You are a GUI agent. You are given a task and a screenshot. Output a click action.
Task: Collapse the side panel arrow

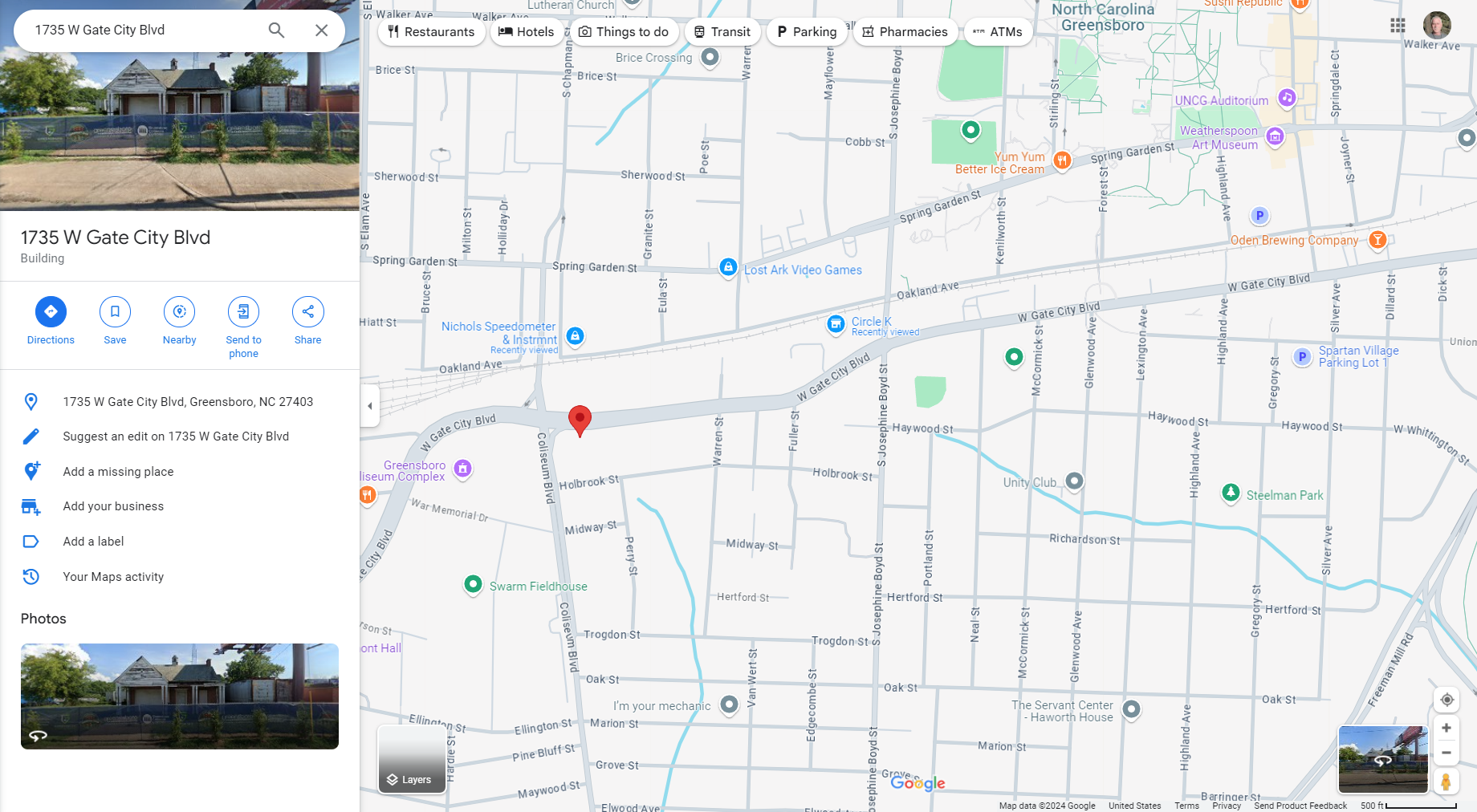click(369, 406)
